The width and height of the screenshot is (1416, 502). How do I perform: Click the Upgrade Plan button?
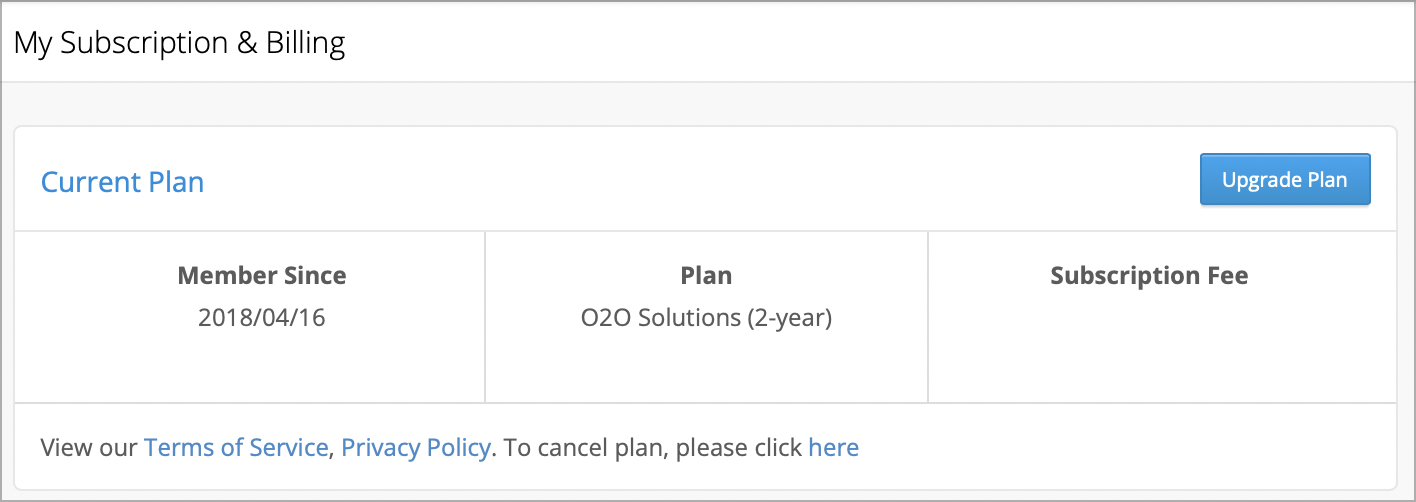pos(1285,180)
